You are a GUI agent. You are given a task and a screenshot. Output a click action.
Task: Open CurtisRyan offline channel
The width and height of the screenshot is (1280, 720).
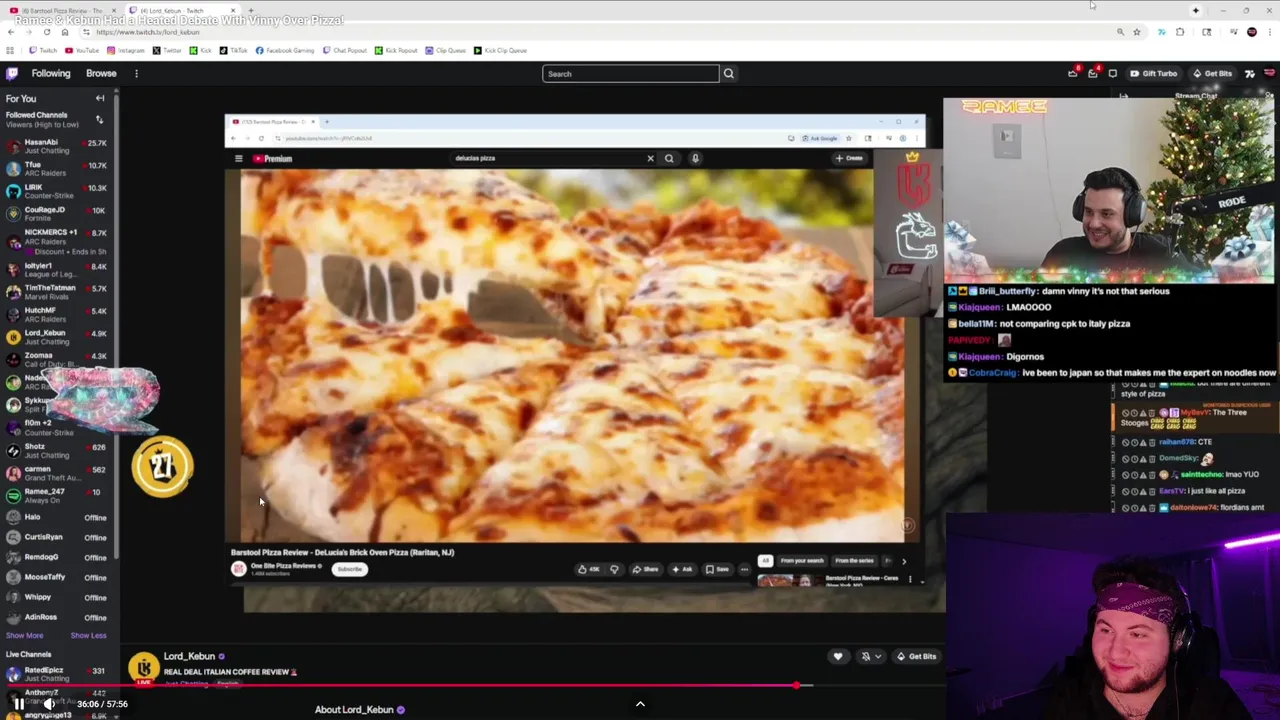coord(57,537)
